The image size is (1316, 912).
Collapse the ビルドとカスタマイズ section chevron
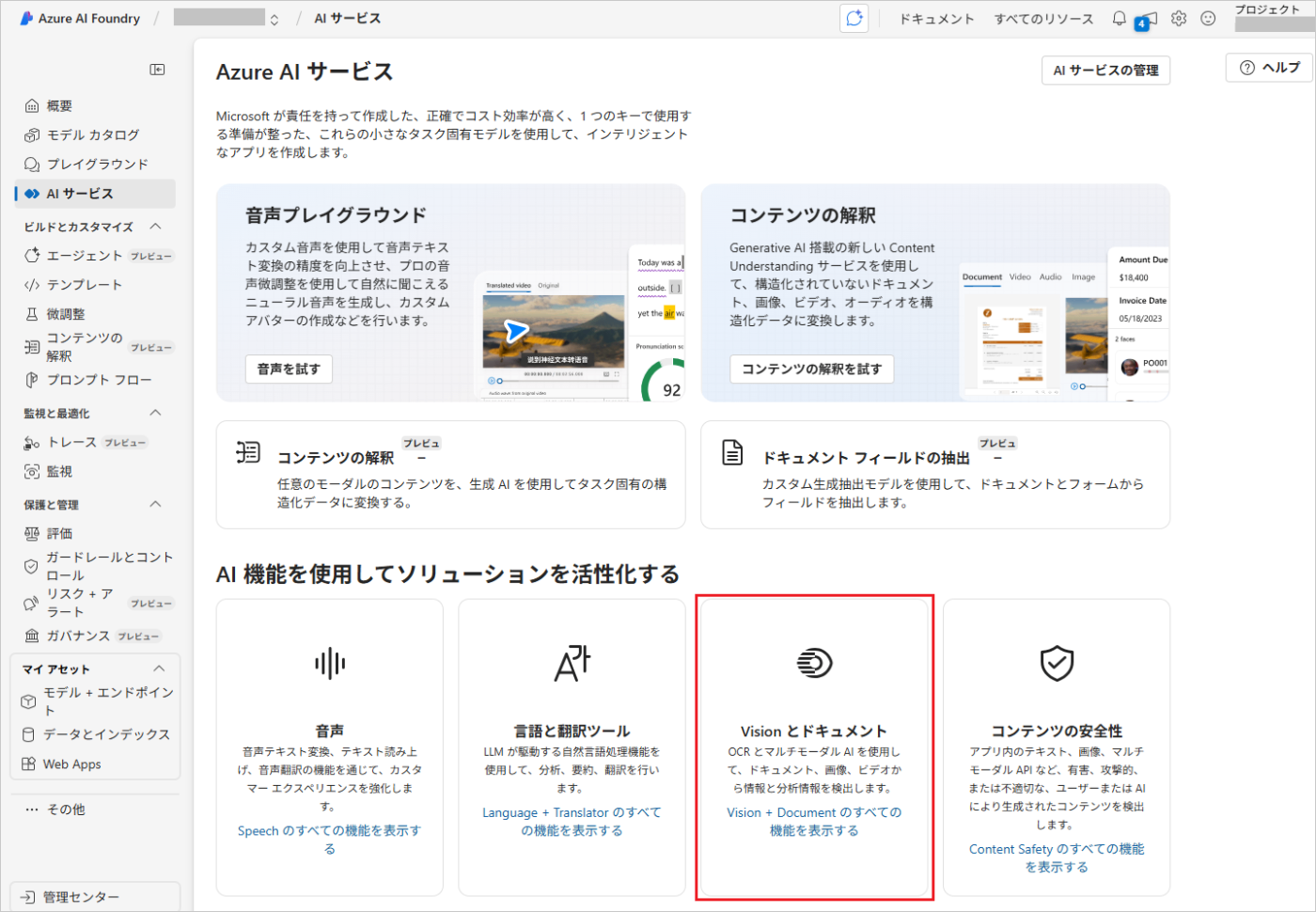[x=156, y=227]
